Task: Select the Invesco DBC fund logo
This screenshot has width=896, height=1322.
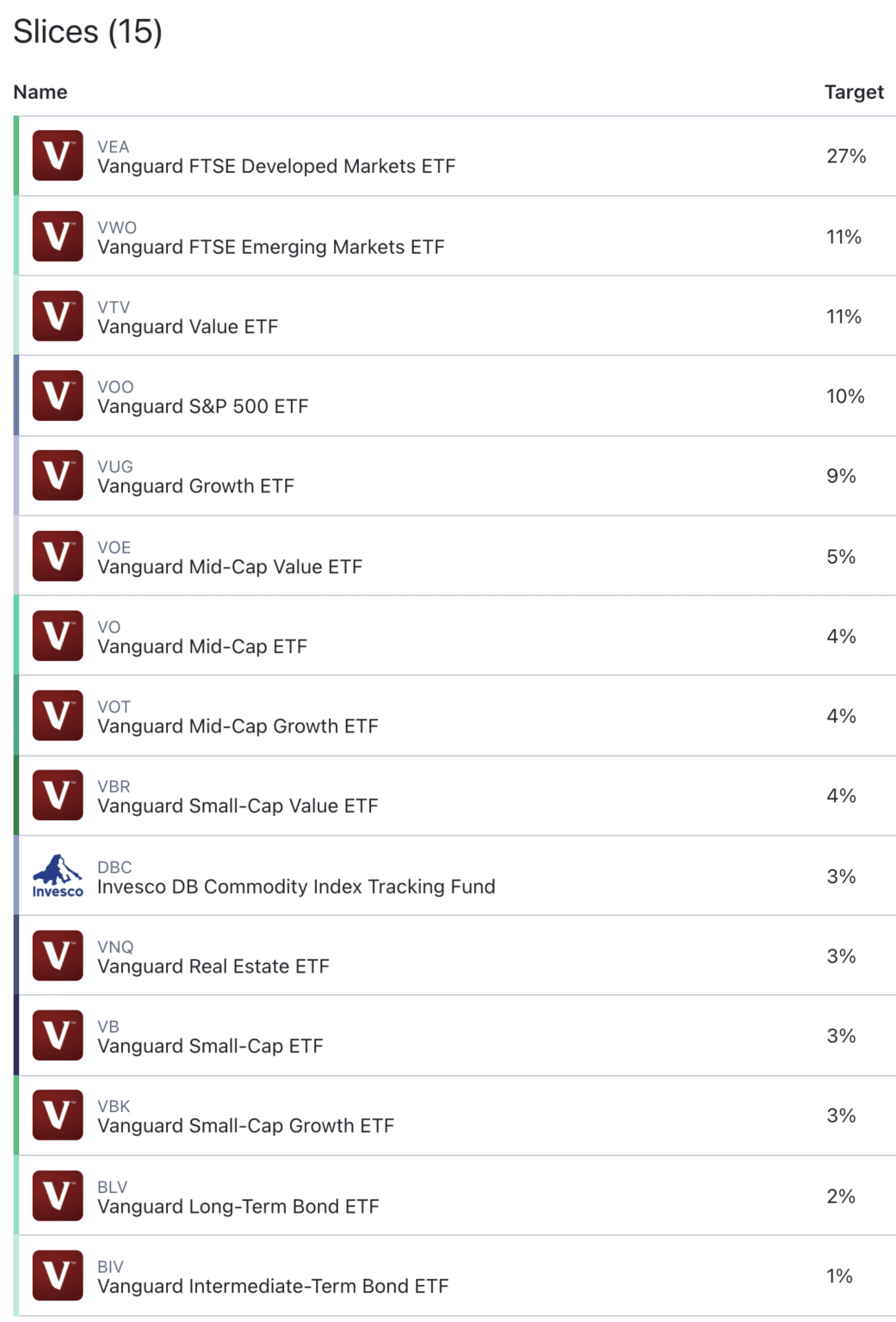Action: coord(57,876)
